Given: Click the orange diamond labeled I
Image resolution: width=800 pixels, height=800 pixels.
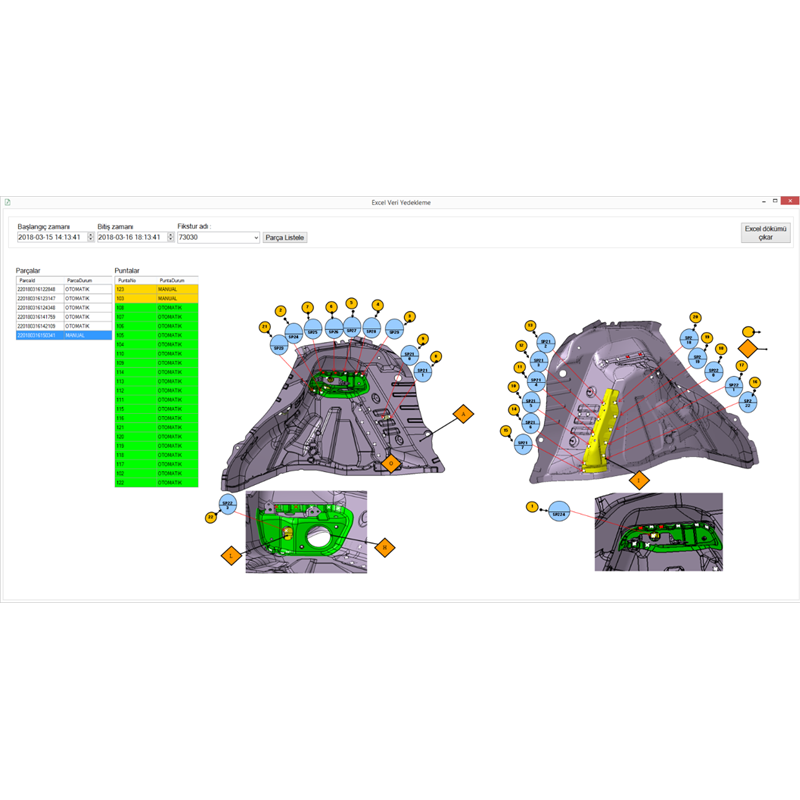Looking at the screenshot, I should tap(639, 480).
